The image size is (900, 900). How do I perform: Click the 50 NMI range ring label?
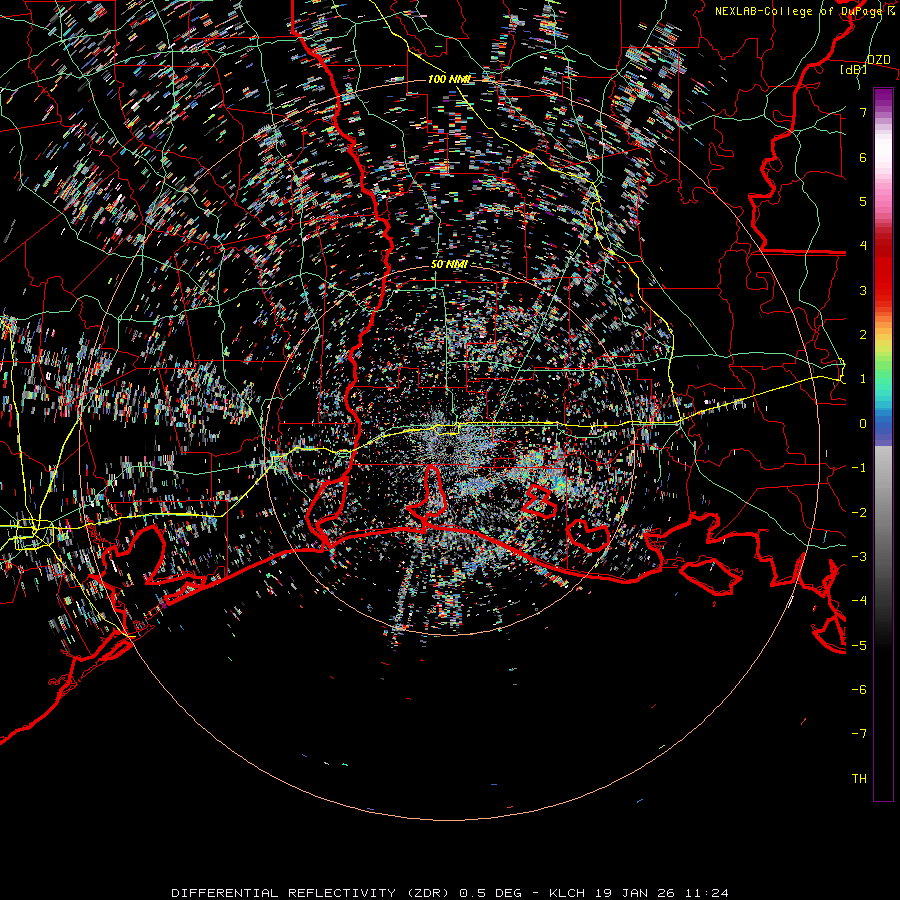tap(449, 265)
